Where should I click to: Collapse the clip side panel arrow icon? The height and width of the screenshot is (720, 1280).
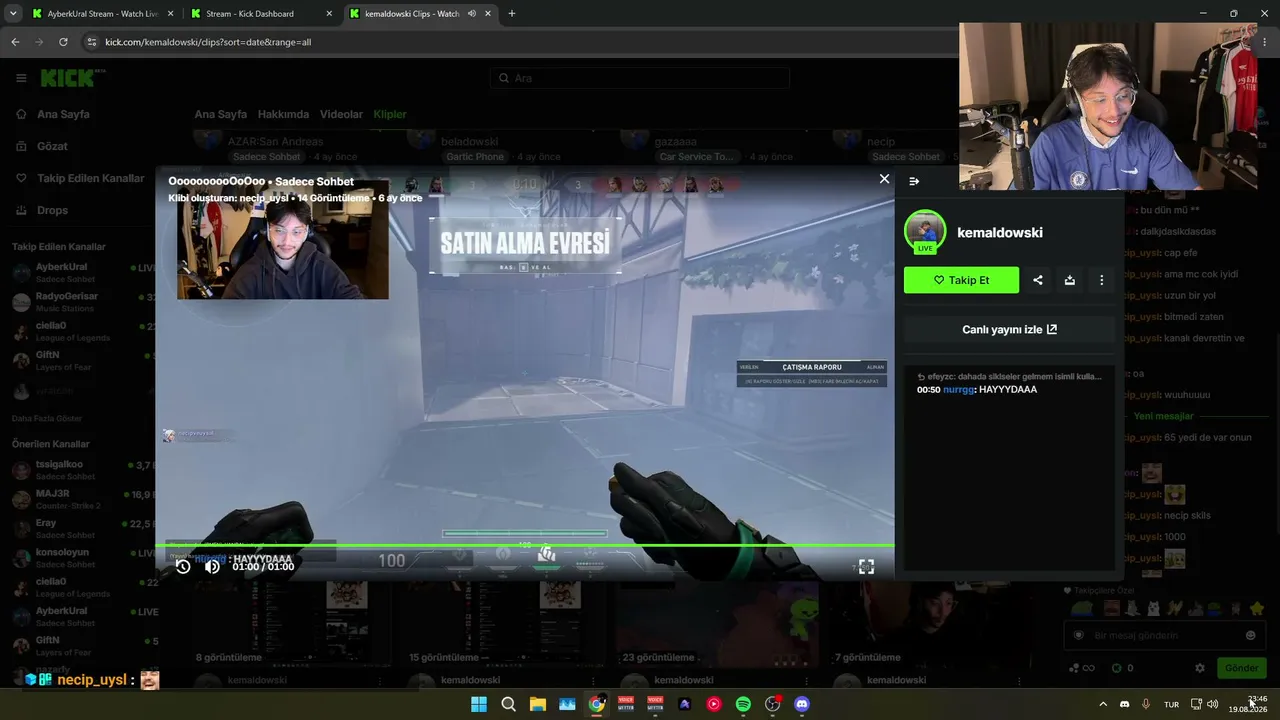[914, 181]
